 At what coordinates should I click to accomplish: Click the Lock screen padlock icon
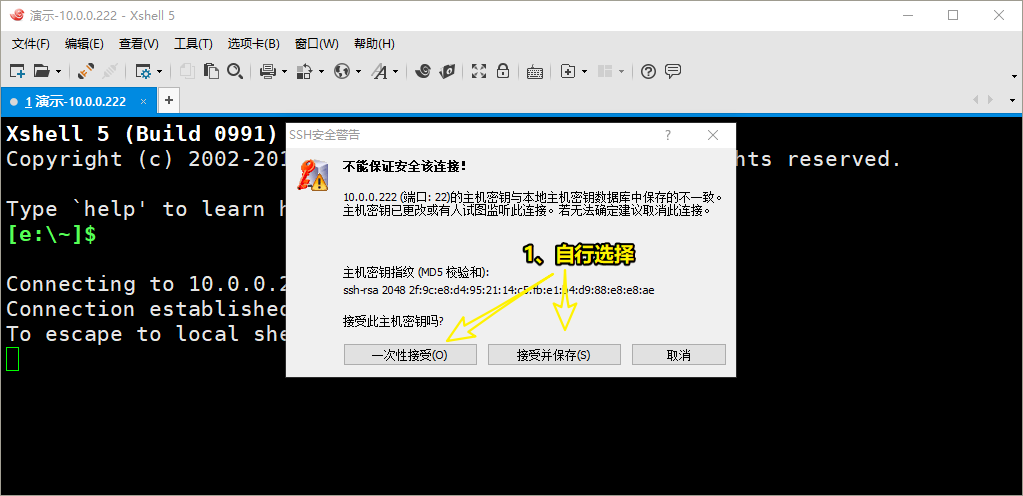click(502, 71)
